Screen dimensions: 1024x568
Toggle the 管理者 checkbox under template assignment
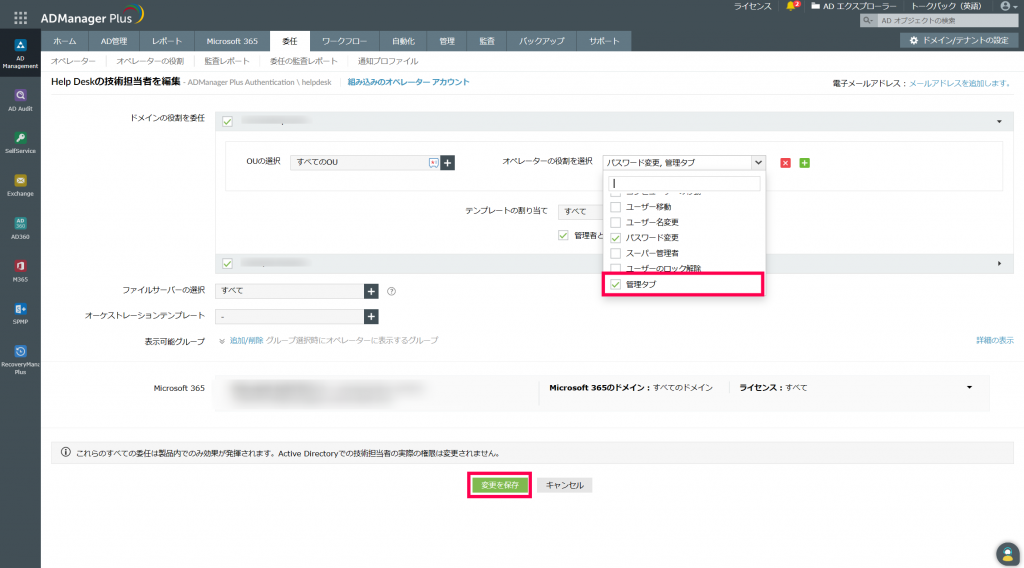coord(563,235)
